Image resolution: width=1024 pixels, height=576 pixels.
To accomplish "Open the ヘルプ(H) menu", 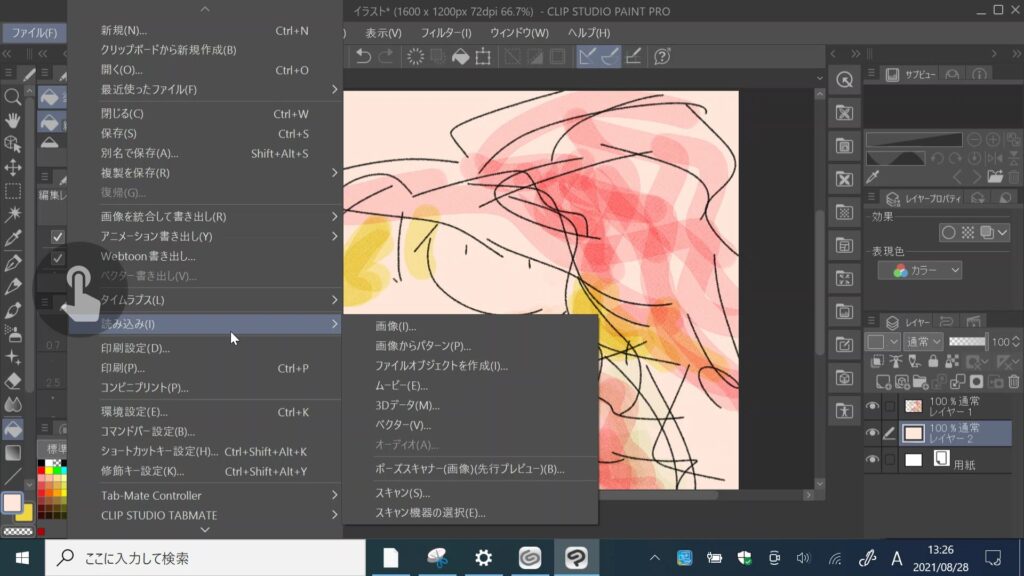I will (x=589, y=33).
